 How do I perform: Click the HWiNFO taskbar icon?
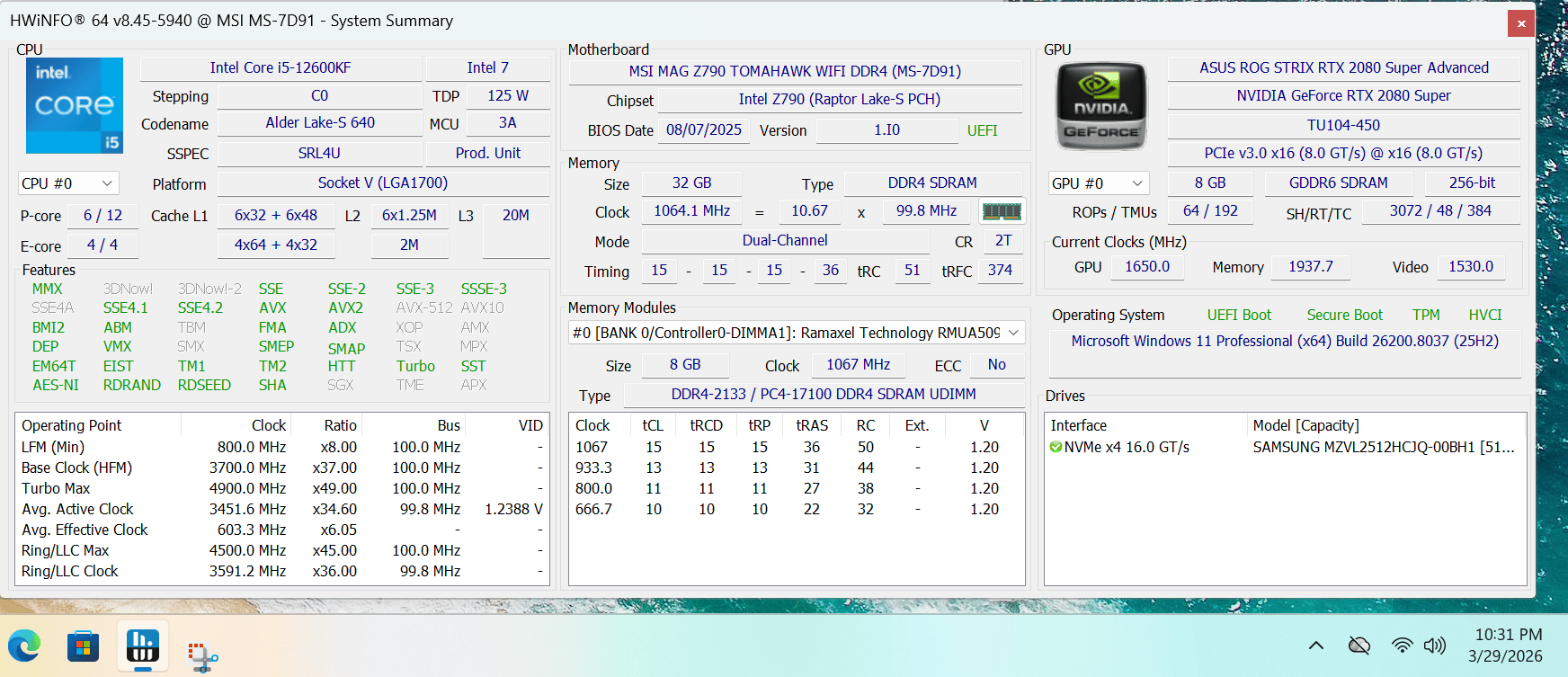click(x=143, y=646)
